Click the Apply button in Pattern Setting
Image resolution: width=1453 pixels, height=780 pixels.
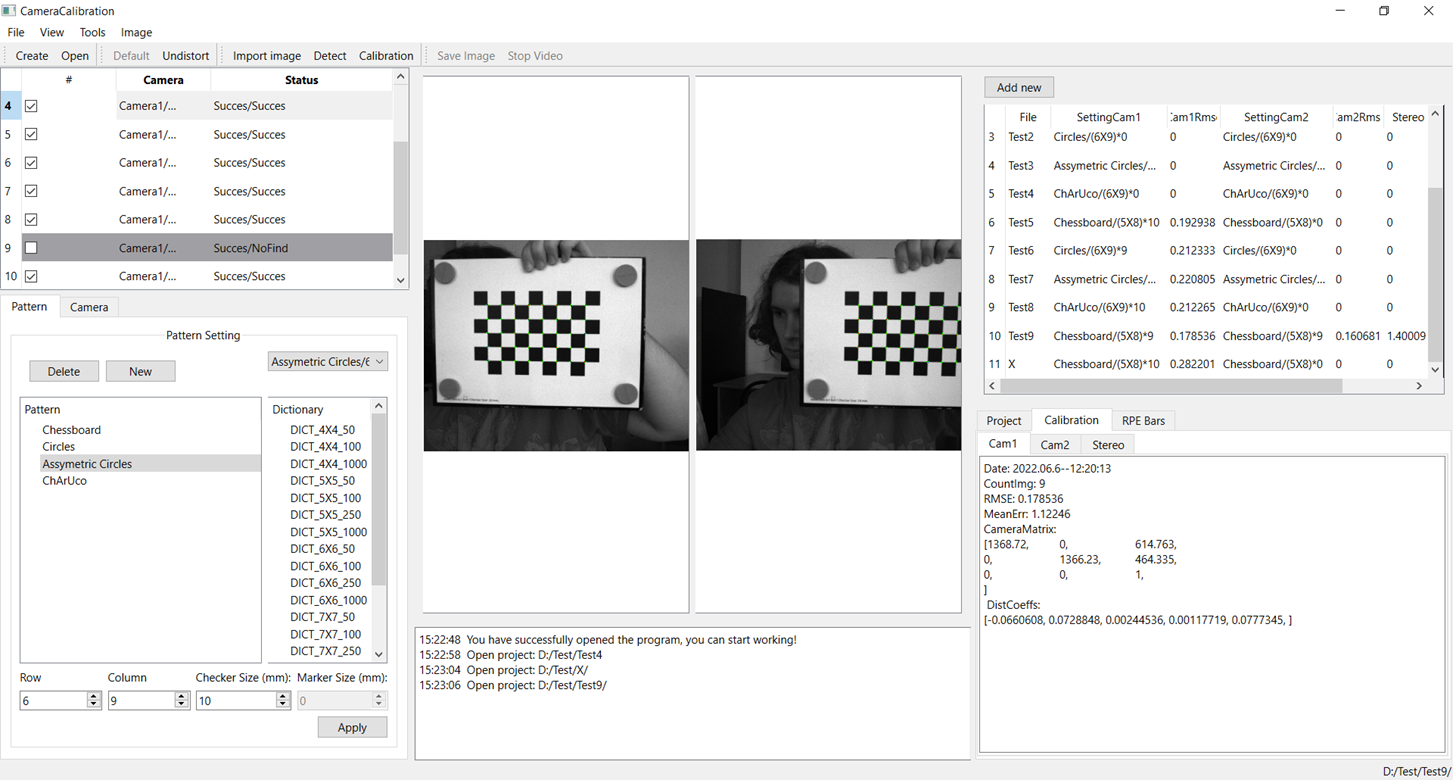(x=352, y=727)
